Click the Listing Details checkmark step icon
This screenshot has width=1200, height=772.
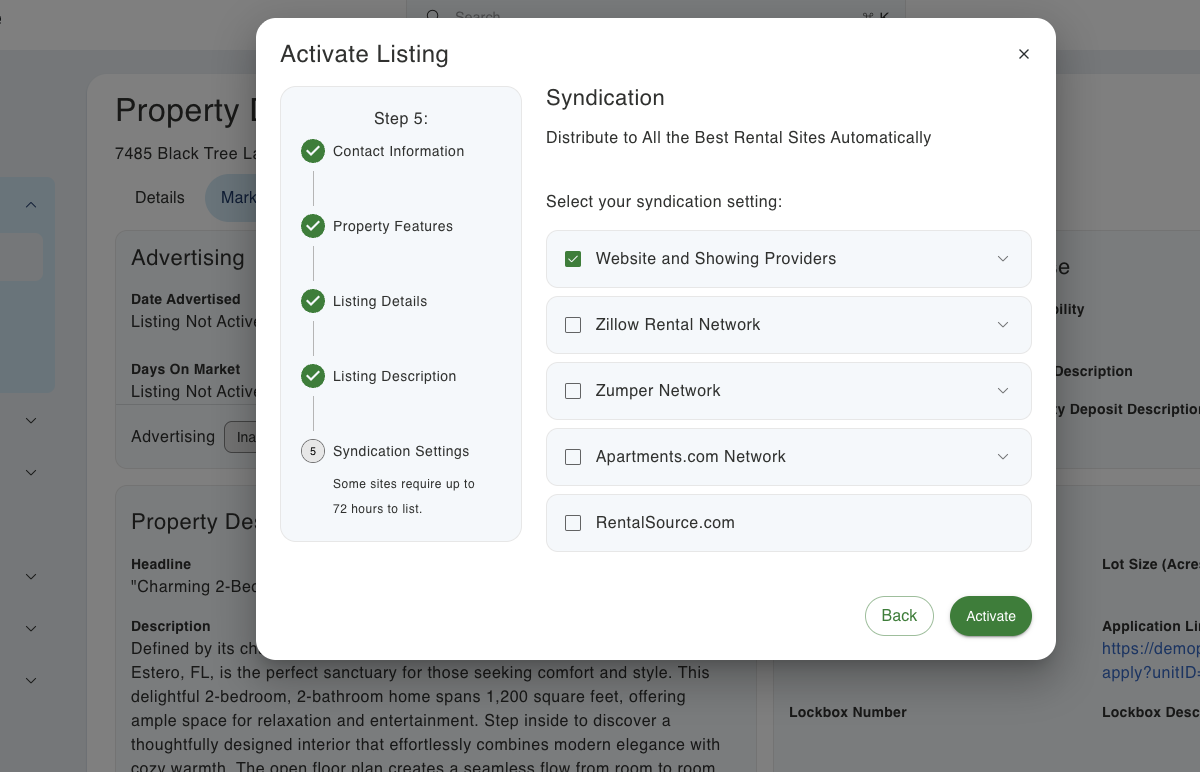[x=313, y=301]
